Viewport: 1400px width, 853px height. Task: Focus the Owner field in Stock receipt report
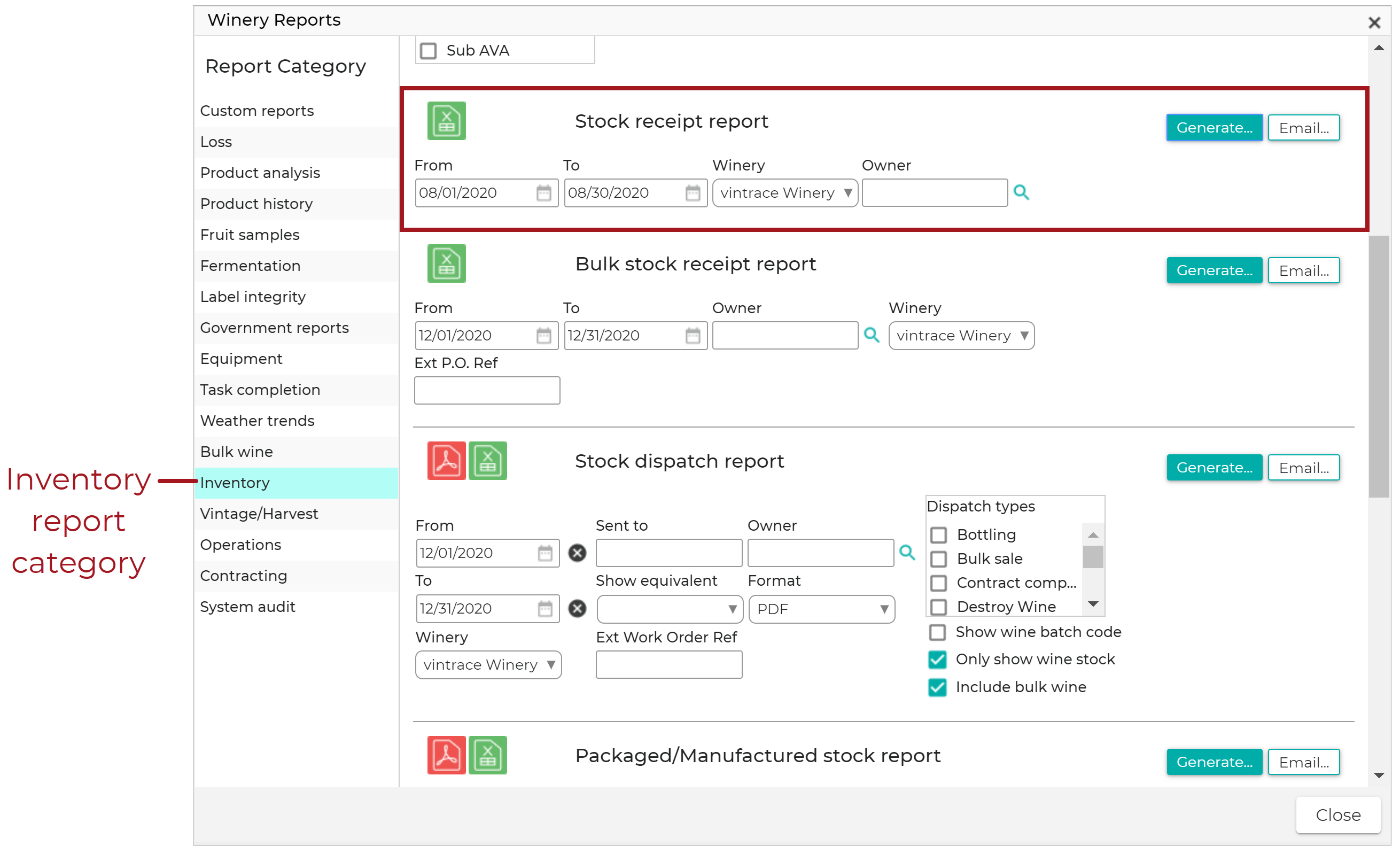[x=935, y=192]
